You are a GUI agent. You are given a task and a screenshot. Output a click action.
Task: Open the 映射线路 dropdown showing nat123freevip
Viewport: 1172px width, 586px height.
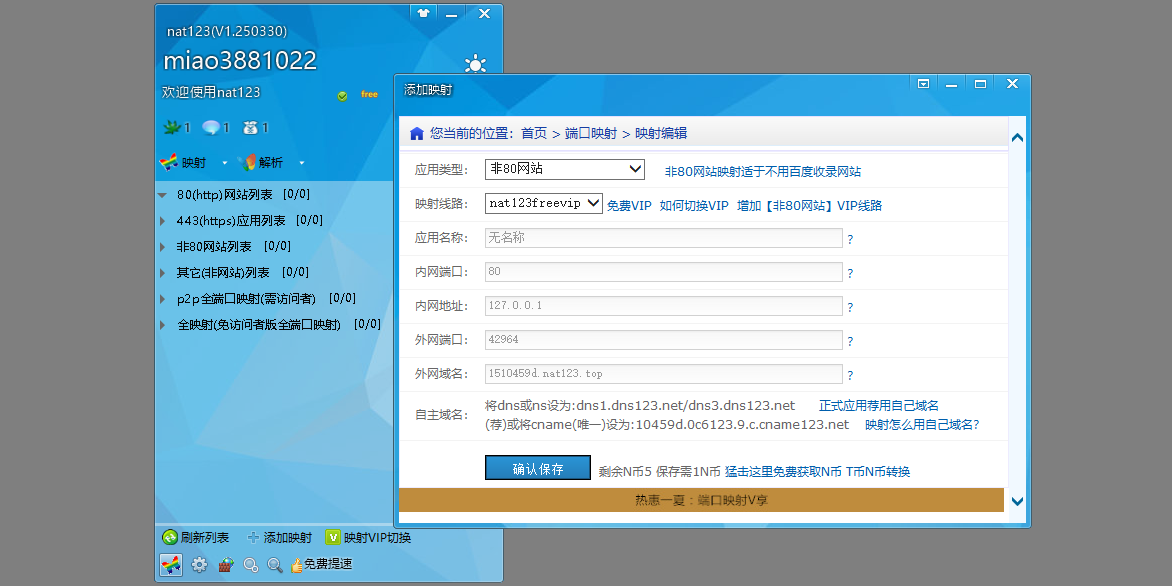pos(543,203)
